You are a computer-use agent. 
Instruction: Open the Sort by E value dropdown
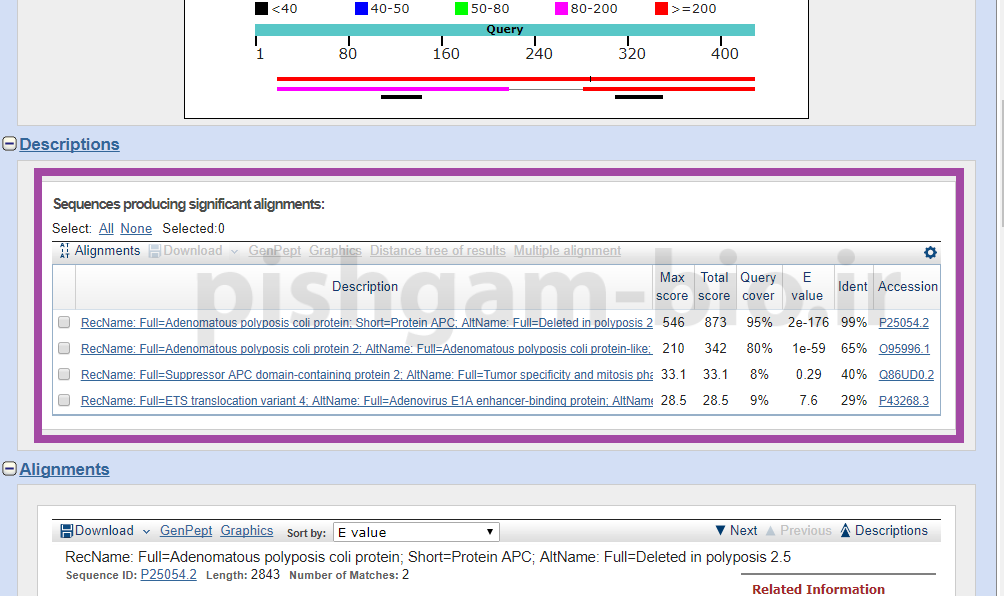point(416,532)
